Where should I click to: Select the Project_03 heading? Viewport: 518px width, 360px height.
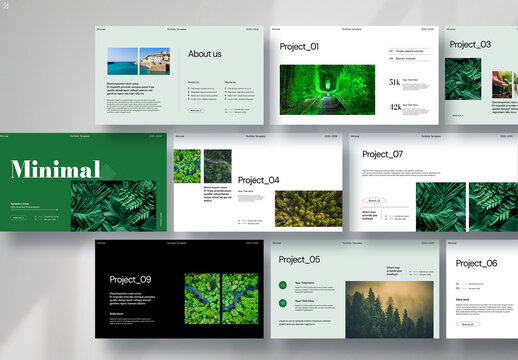[470, 45]
